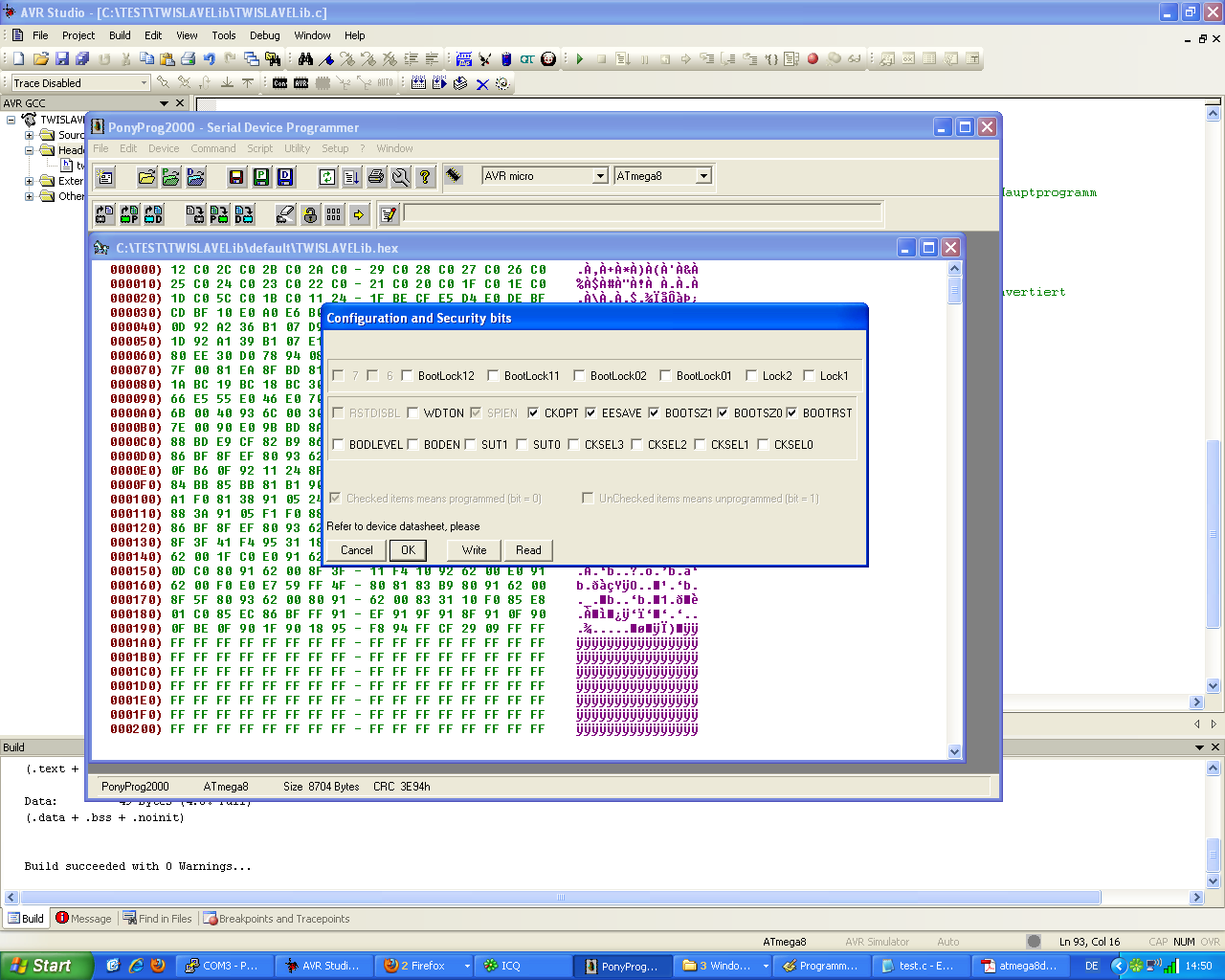Click hex window vertical scrollbar thumb
The width and height of the screenshot is (1225, 980).
(954, 290)
